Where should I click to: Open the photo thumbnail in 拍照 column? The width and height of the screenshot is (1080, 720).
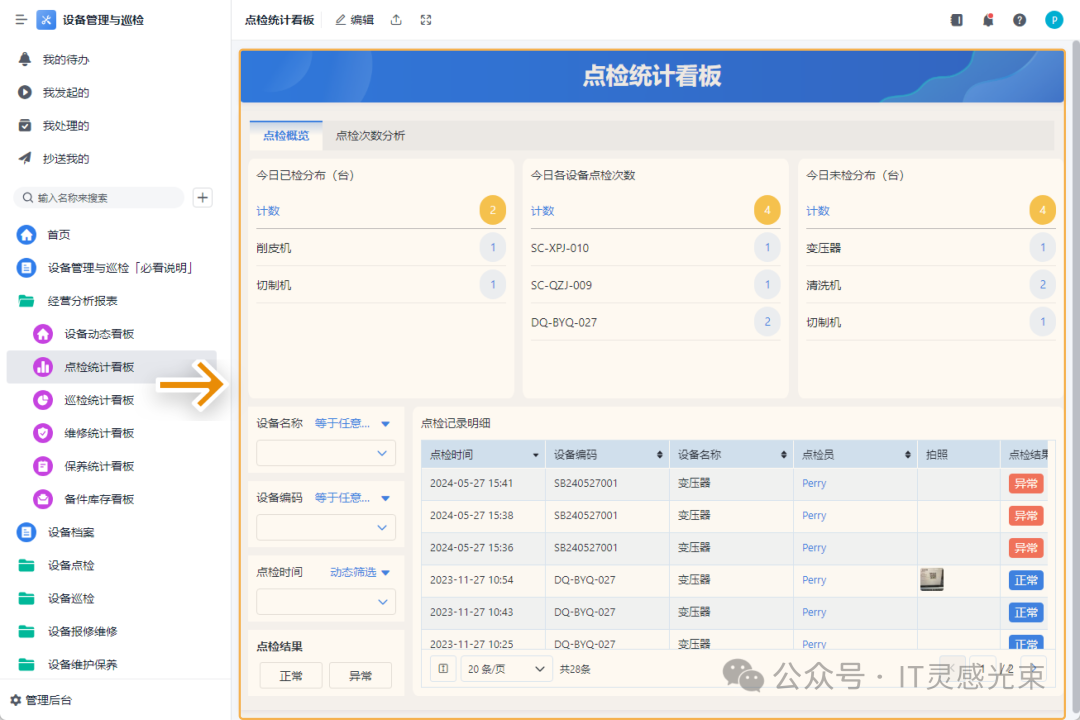[932, 579]
